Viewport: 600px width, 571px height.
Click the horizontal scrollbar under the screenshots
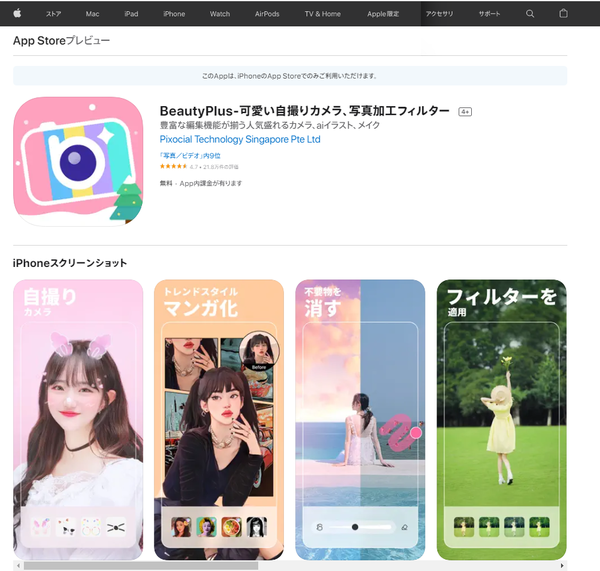pyautogui.click(x=141, y=566)
